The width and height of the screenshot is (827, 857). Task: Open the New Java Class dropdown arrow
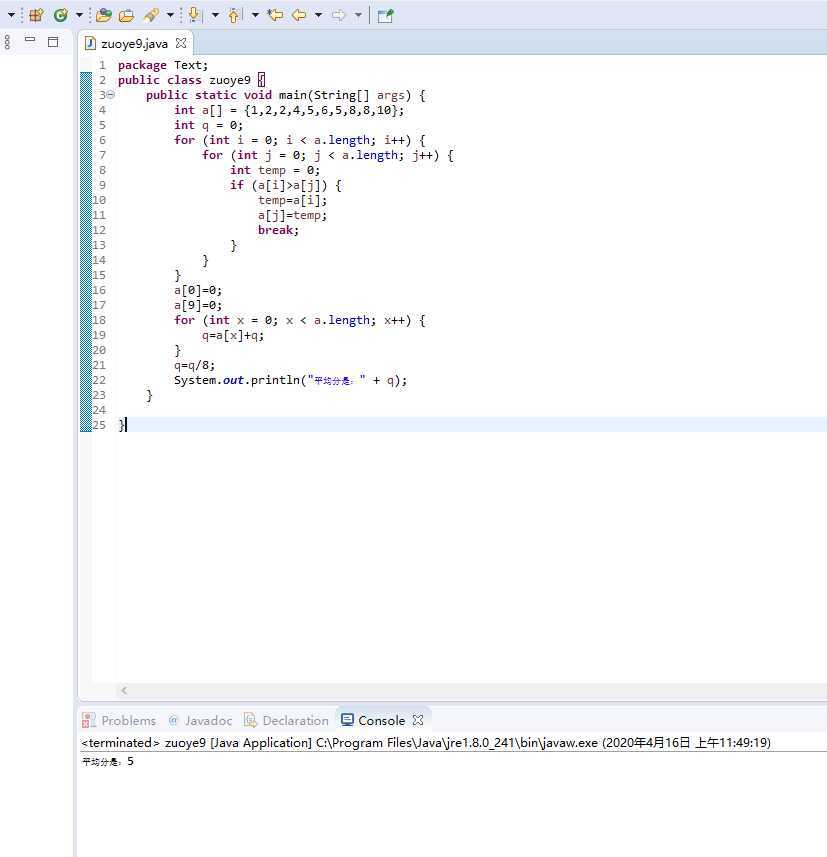(x=78, y=15)
